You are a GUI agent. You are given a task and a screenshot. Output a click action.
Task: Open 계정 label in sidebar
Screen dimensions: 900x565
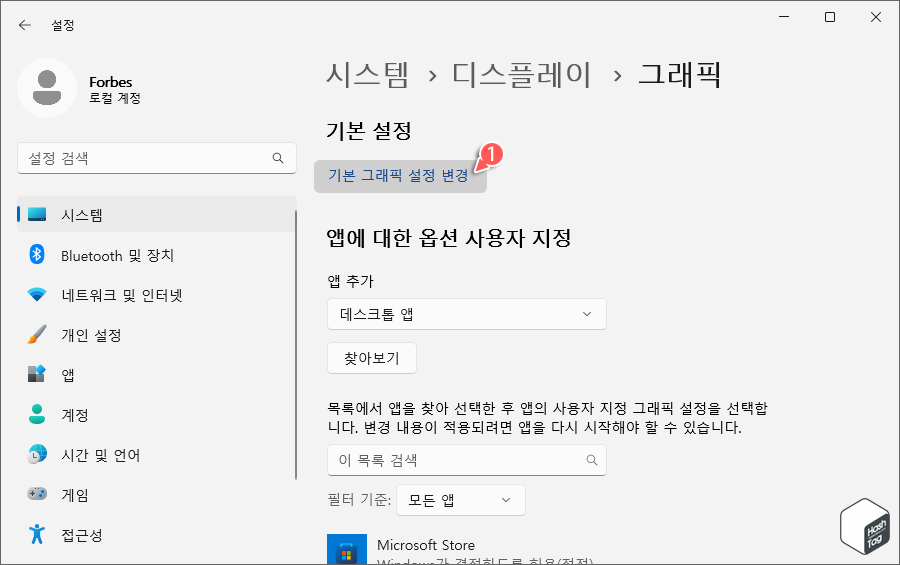[x=75, y=415]
